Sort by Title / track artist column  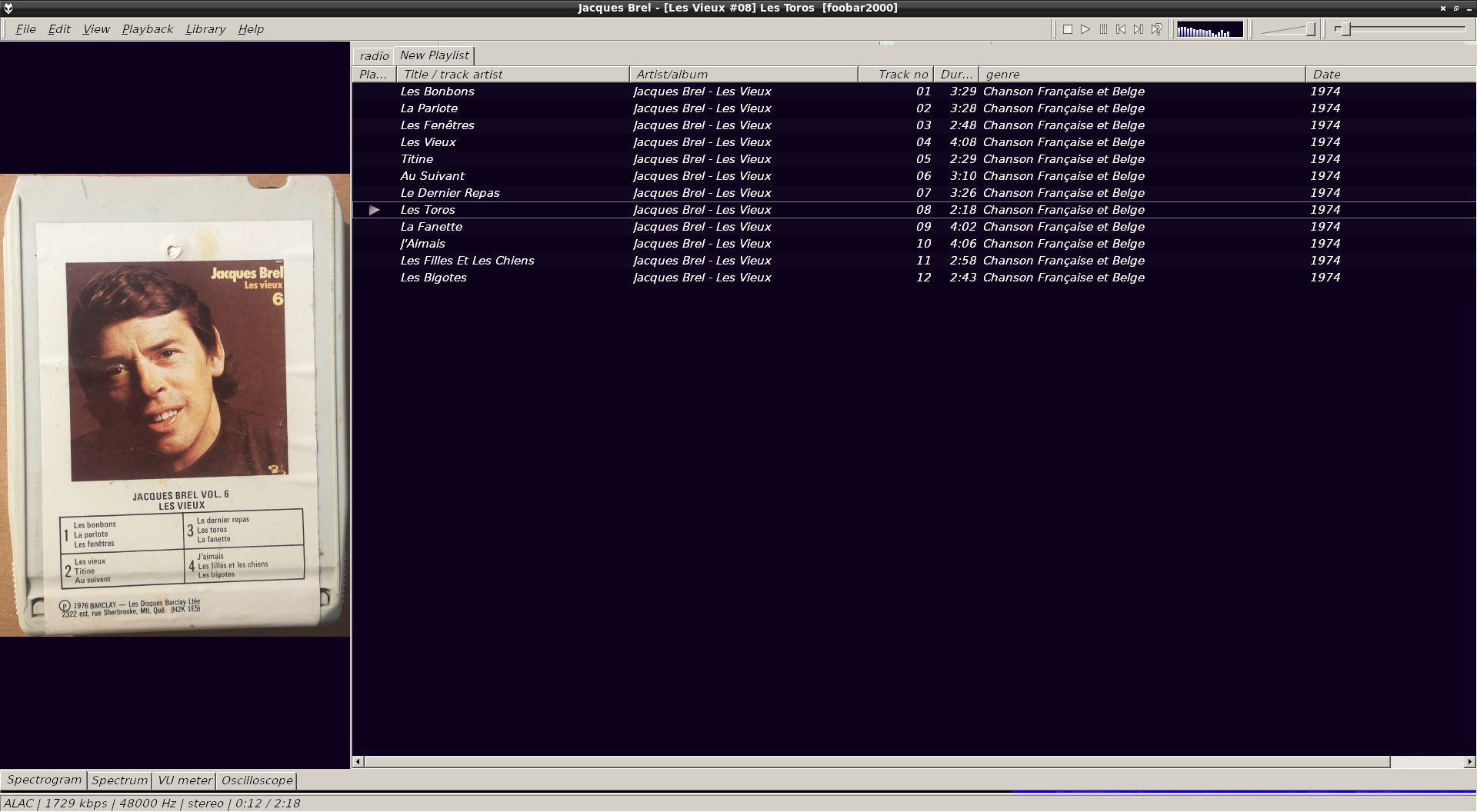click(x=513, y=75)
